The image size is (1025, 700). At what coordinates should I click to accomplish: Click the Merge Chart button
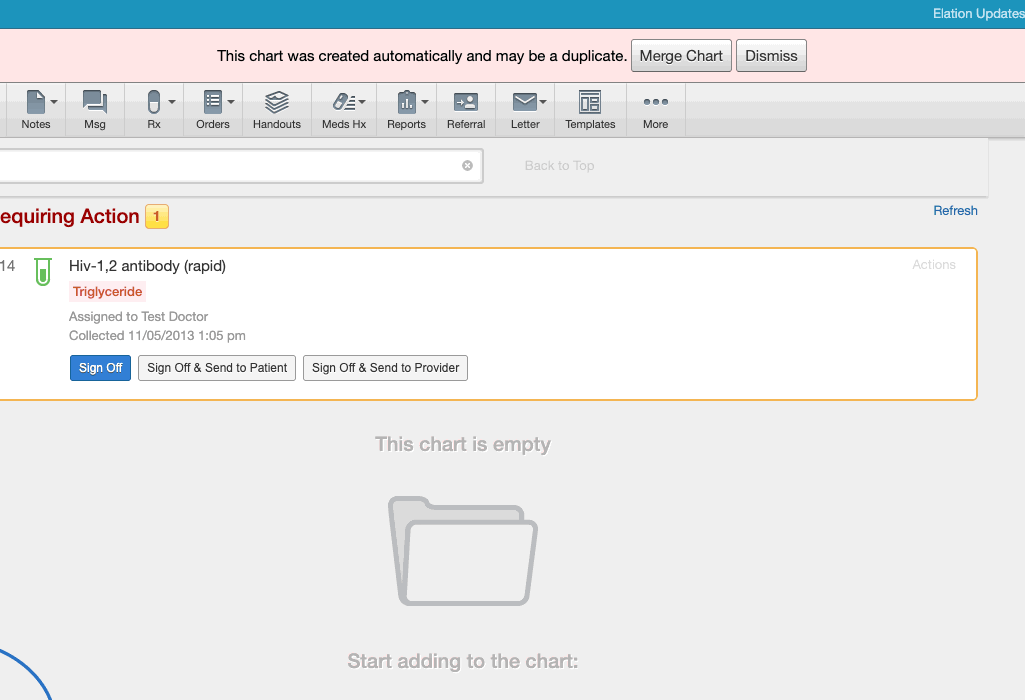click(x=681, y=56)
